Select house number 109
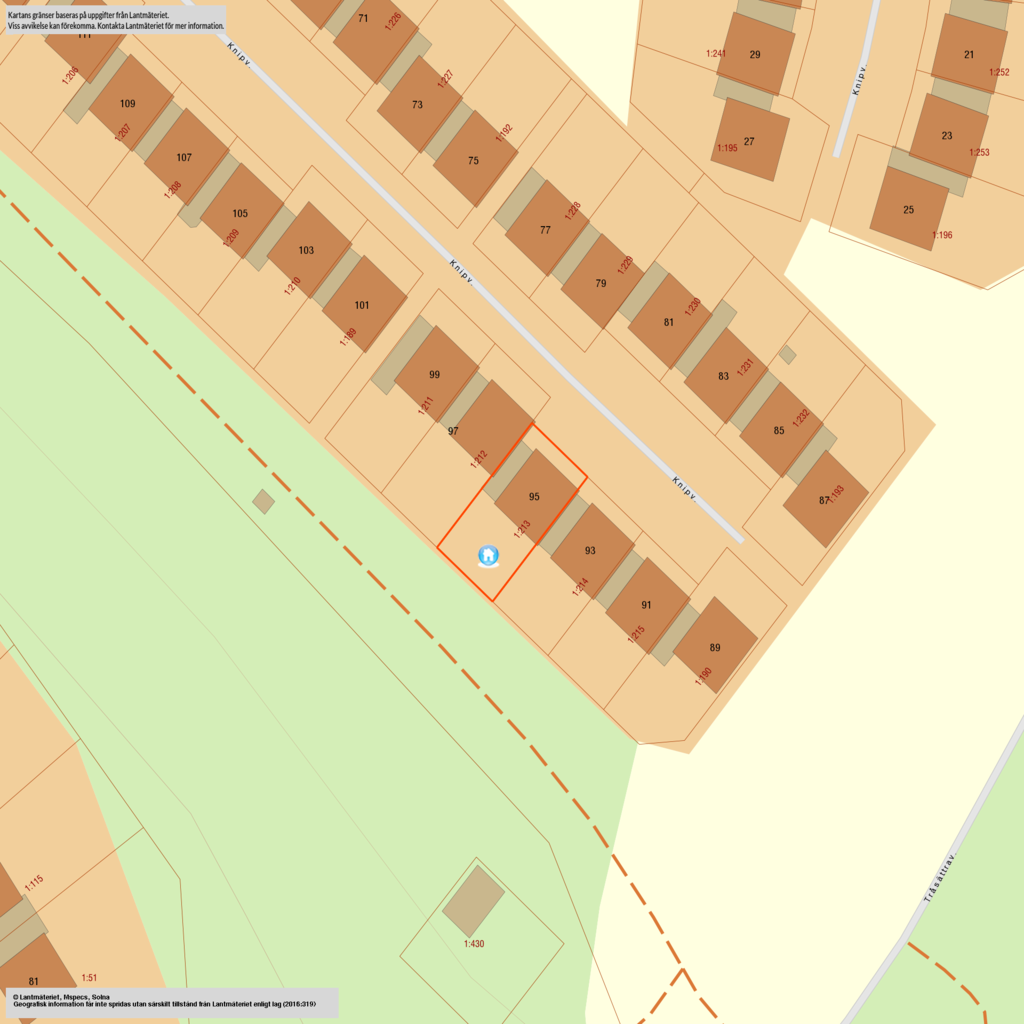The height and width of the screenshot is (1024, 1024). click(128, 104)
